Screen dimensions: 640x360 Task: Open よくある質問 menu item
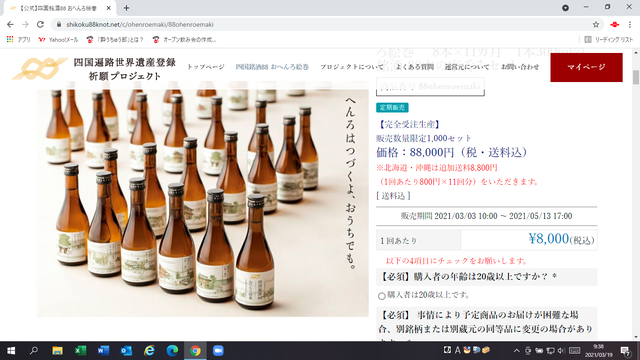(414, 67)
